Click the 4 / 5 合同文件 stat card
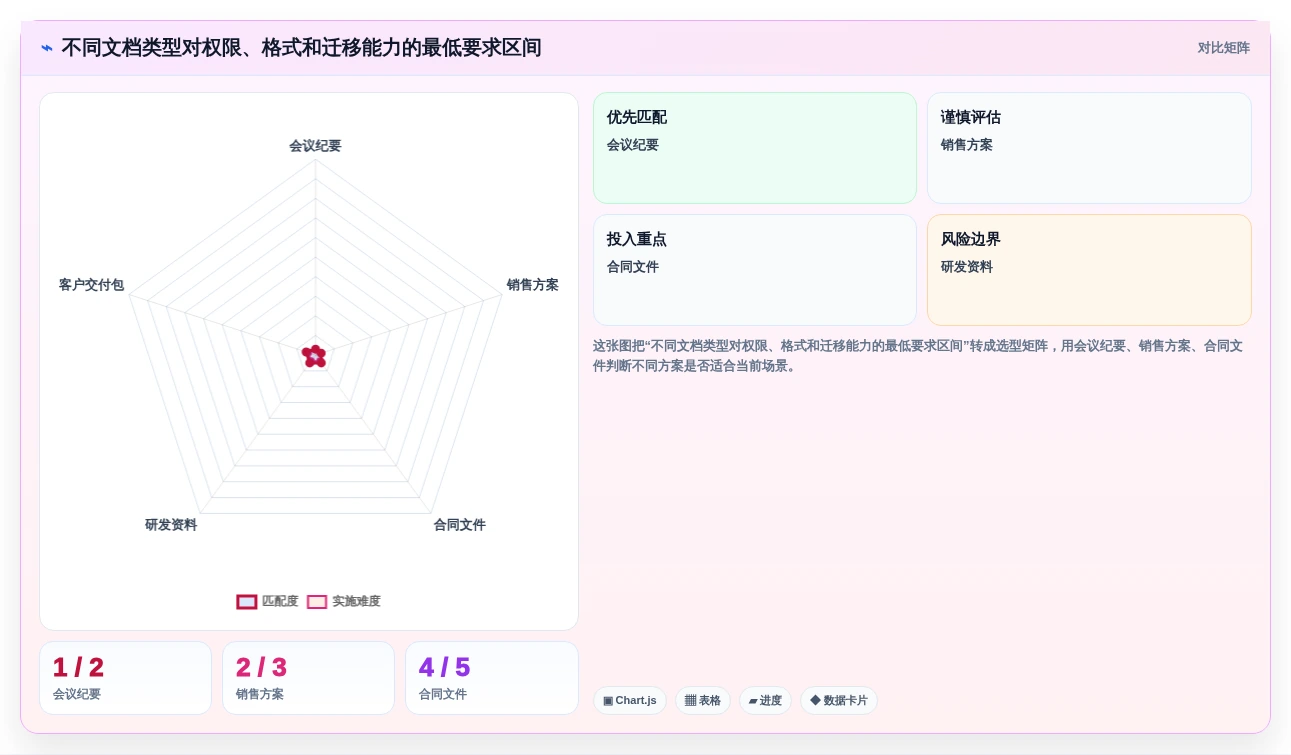 point(492,678)
